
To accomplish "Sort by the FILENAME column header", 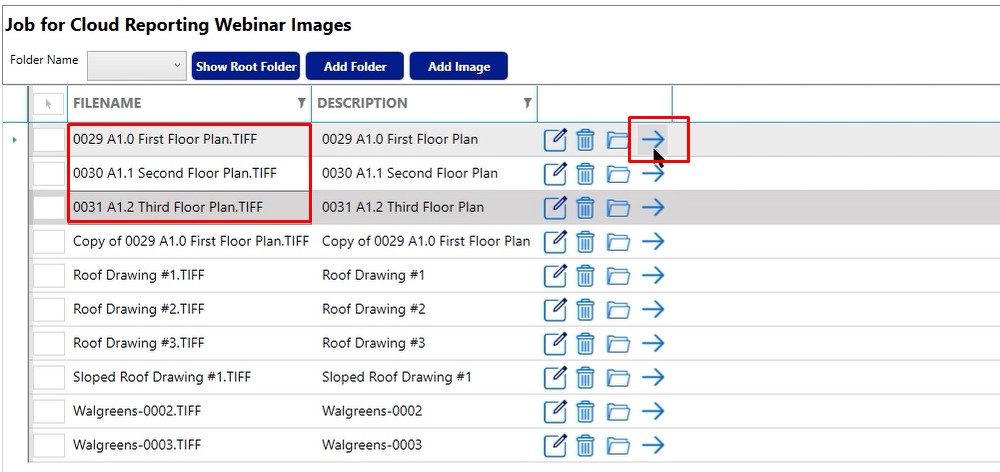I will [107, 103].
